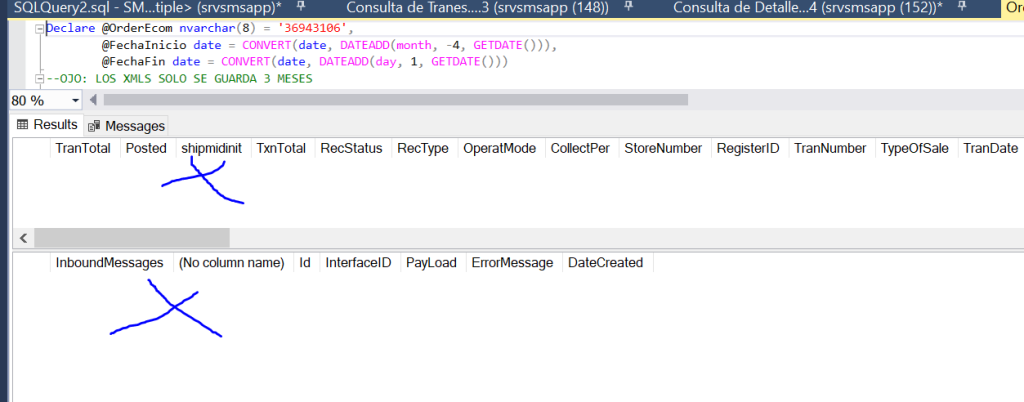The height and width of the screenshot is (402, 1024).
Task: Select the shipmidinit column header
Action: coord(214,148)
